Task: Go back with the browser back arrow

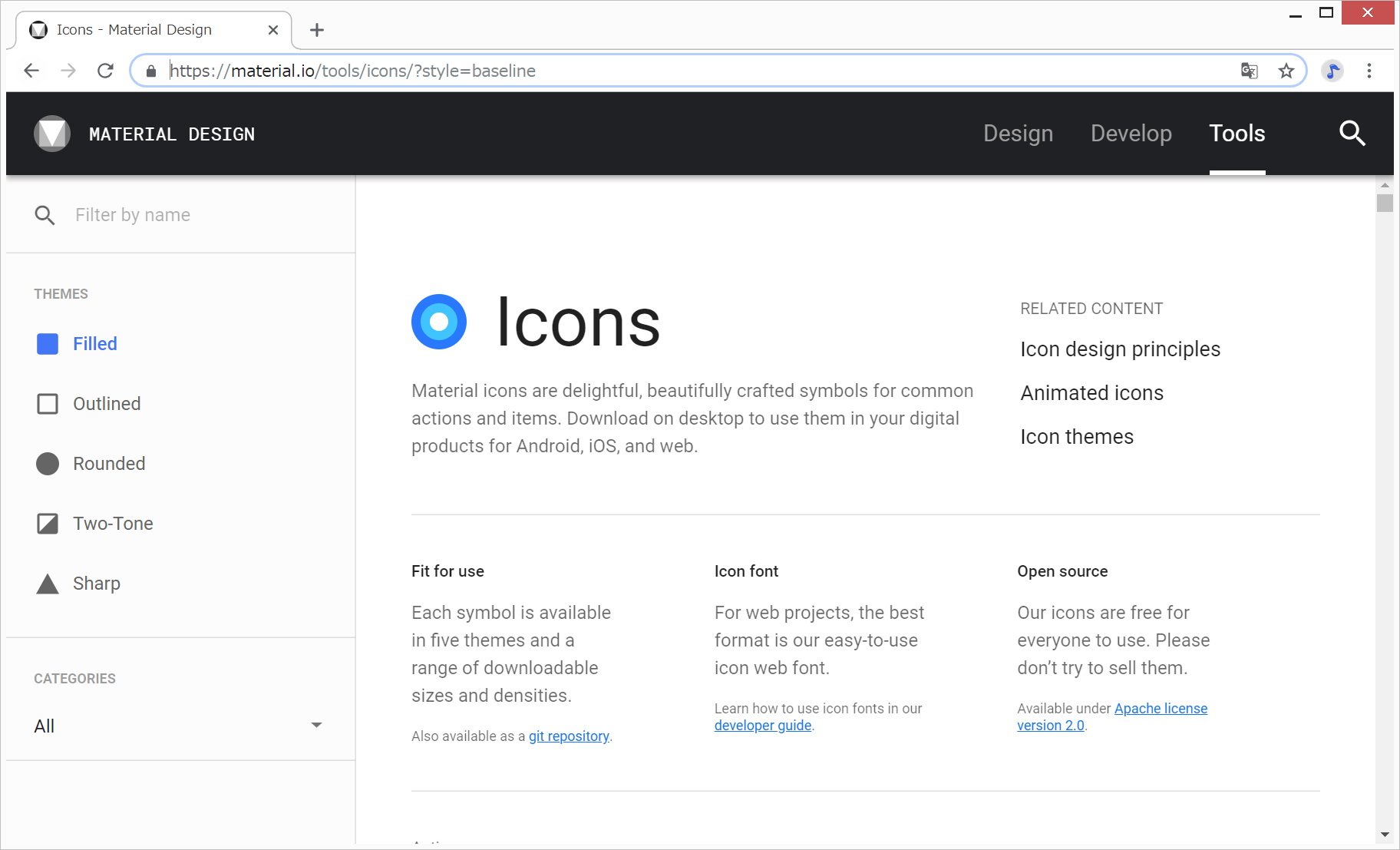Action: pyautogui.click(x=31, y=71)
